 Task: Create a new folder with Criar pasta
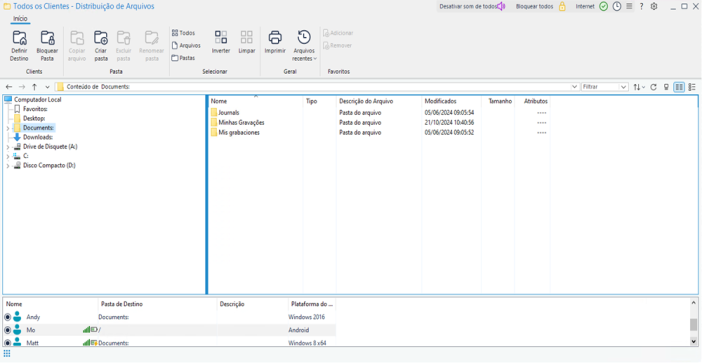click(x=101, y=38)
